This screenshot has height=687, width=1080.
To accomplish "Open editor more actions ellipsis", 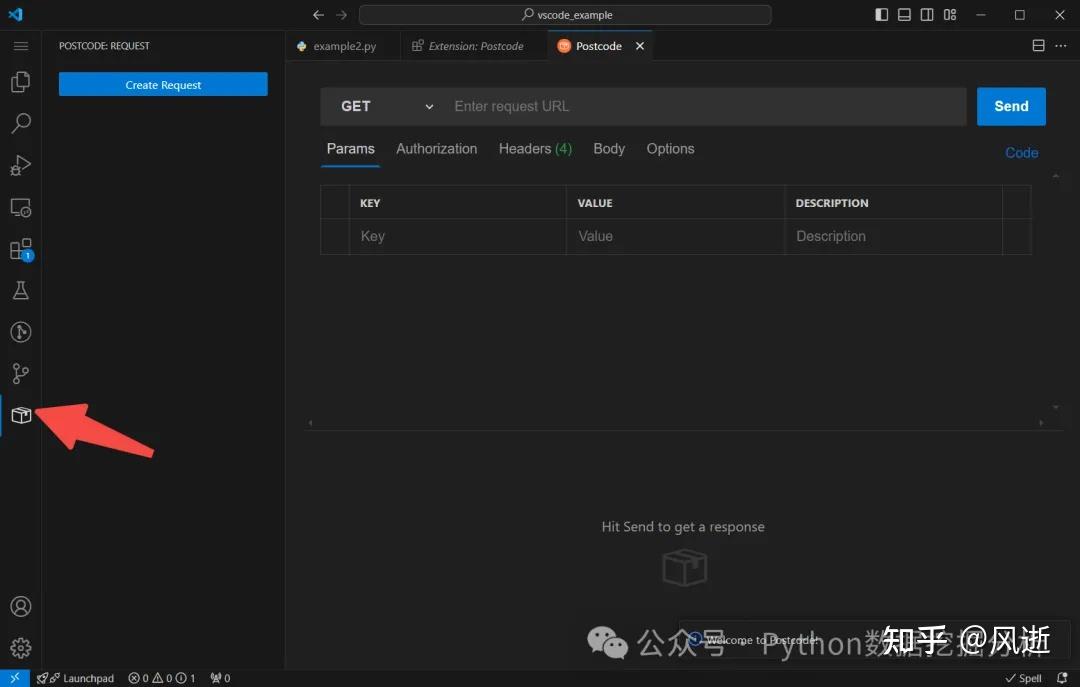I will coord(1061,45).
